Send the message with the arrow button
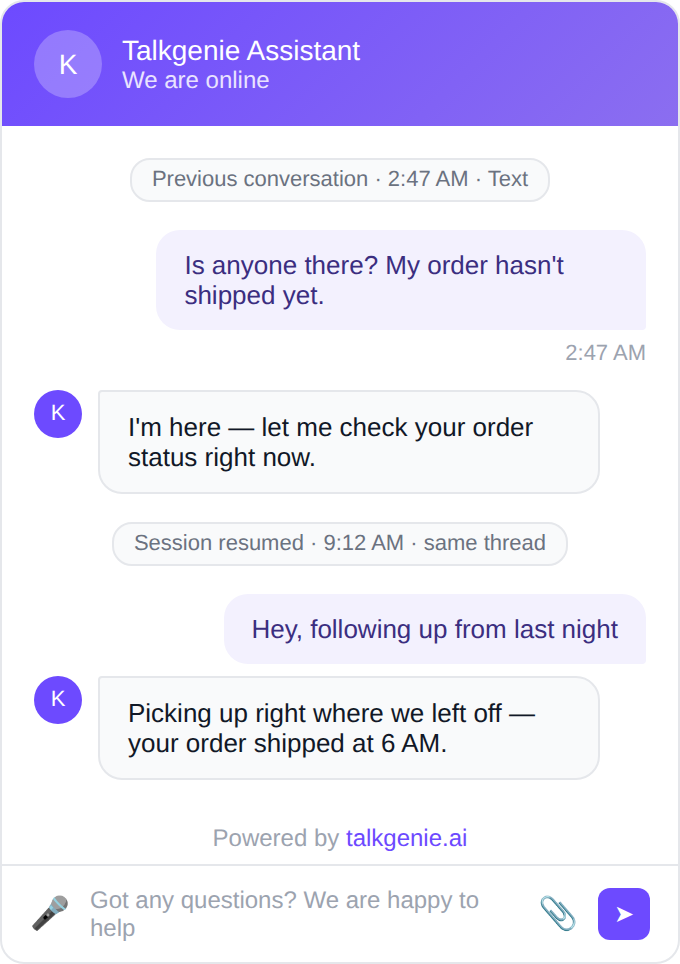The image size is (680, 964). 623,914
